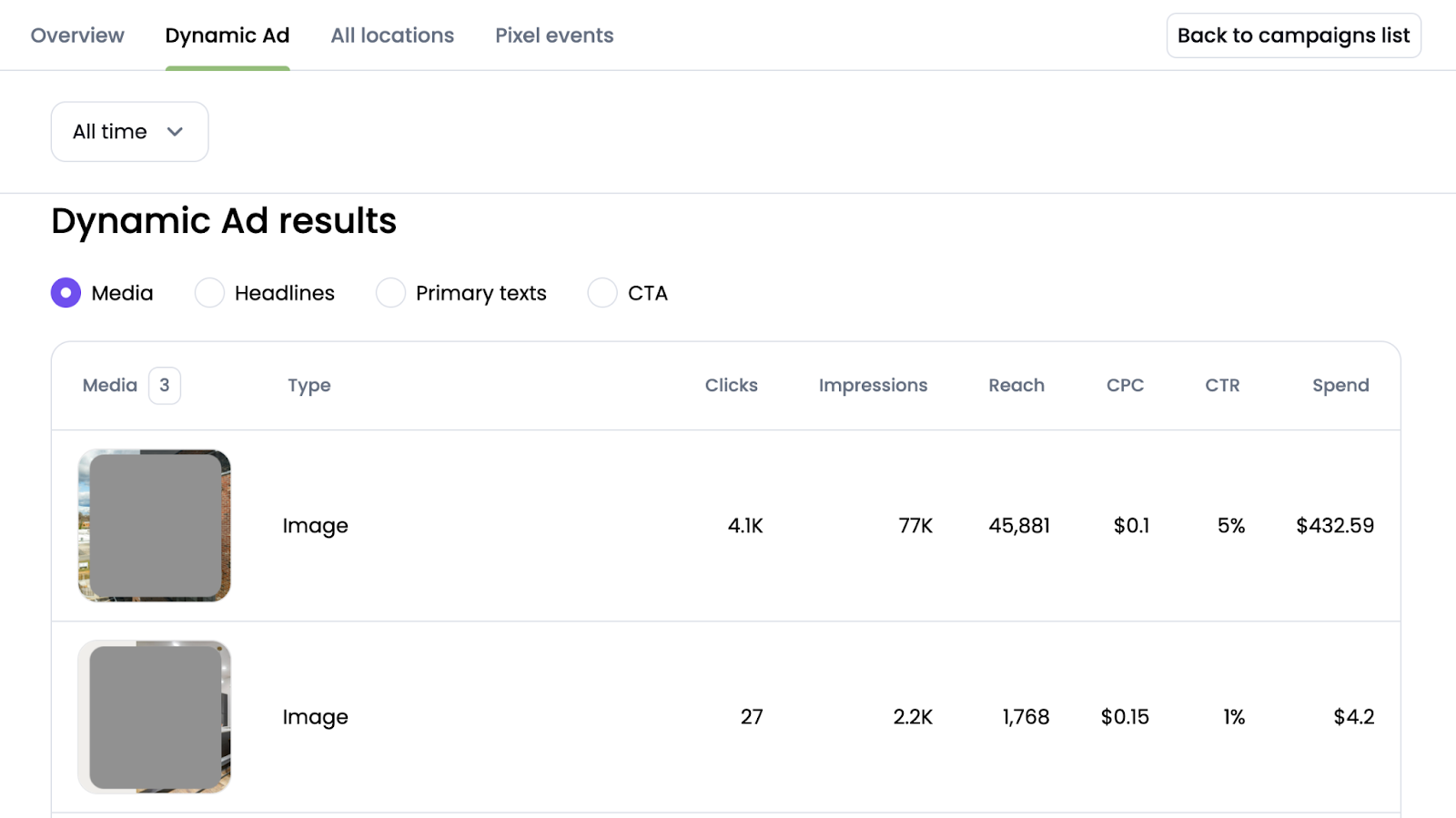Click the Reach column header
Screen dimensions: 1456x818
[1016, 386]
